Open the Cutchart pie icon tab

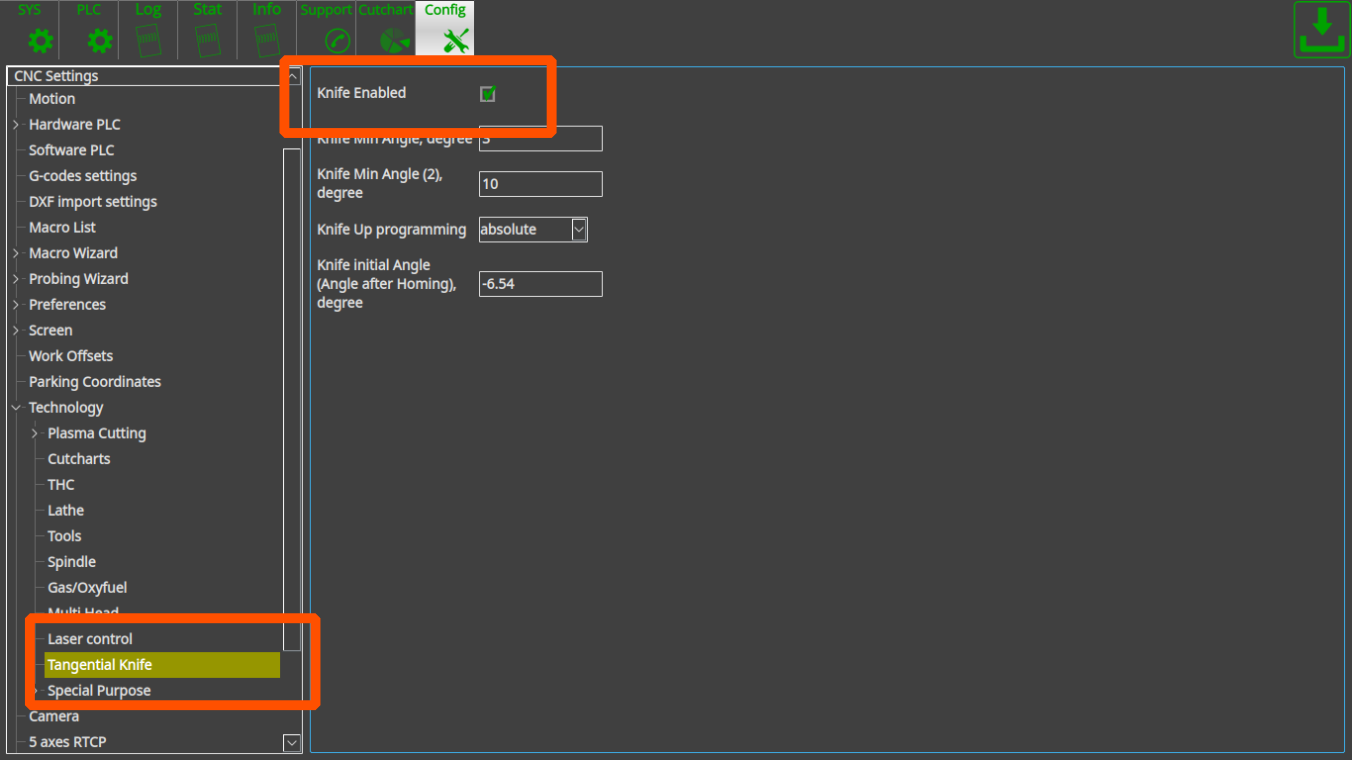(x=386, y=29)
